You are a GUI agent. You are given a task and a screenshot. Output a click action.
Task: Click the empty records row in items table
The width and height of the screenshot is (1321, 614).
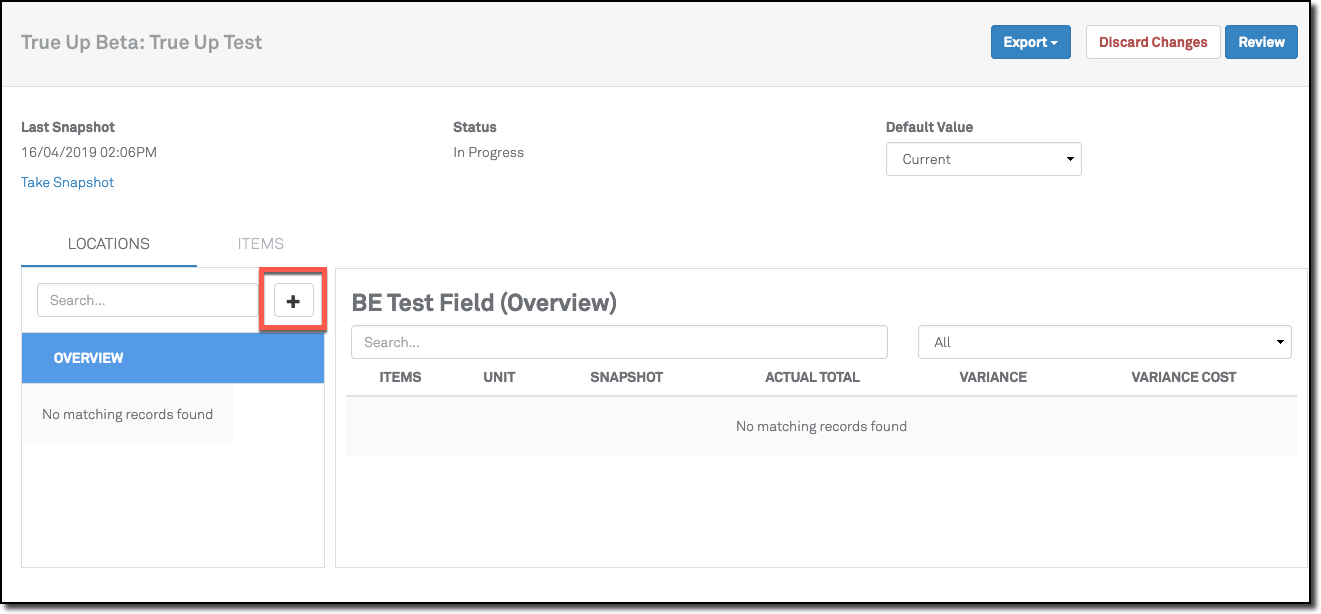[821, 426]
